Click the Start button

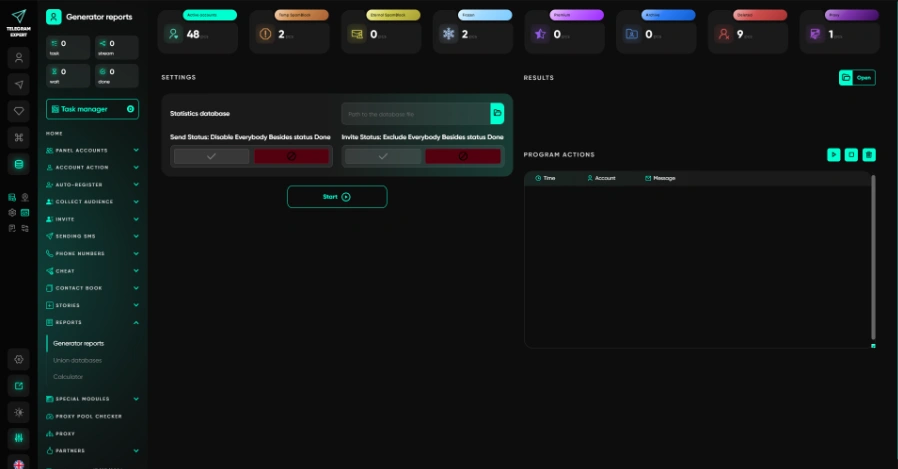click(x=337, y=196)
